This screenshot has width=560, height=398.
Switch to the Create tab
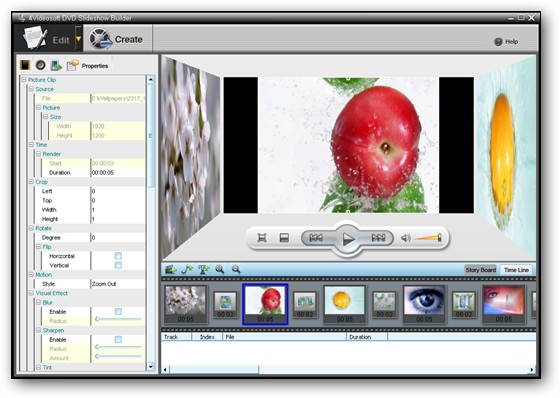click(x=118, y=39)
